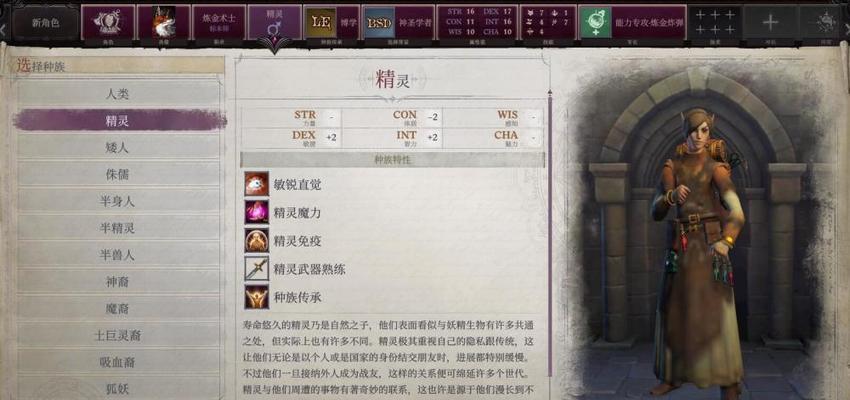Select the 吸血裔 race entry
The height and width of the screenshot is (400, 850).
click(118, 362)
